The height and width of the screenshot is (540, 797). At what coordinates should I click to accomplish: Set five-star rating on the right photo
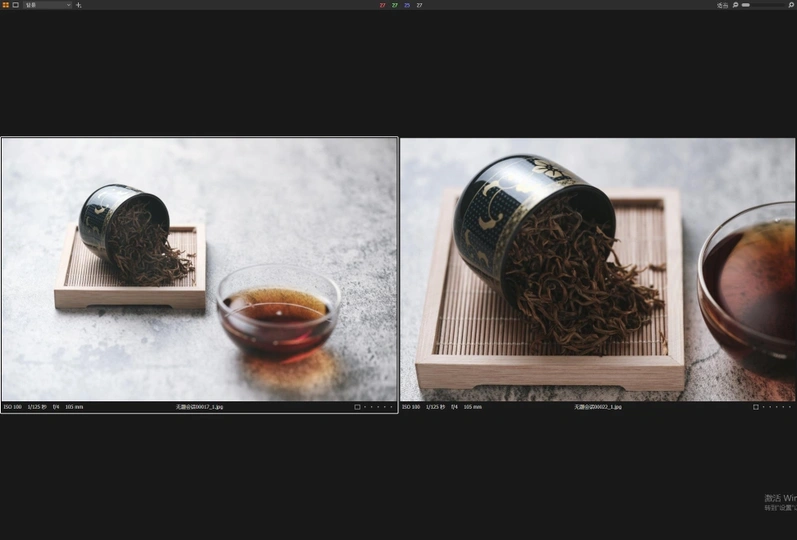pos(790,407)
